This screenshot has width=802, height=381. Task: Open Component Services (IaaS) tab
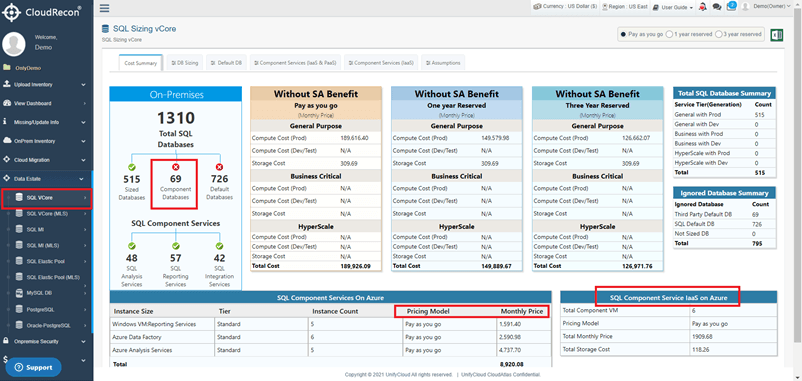click(x=381, y=63)
